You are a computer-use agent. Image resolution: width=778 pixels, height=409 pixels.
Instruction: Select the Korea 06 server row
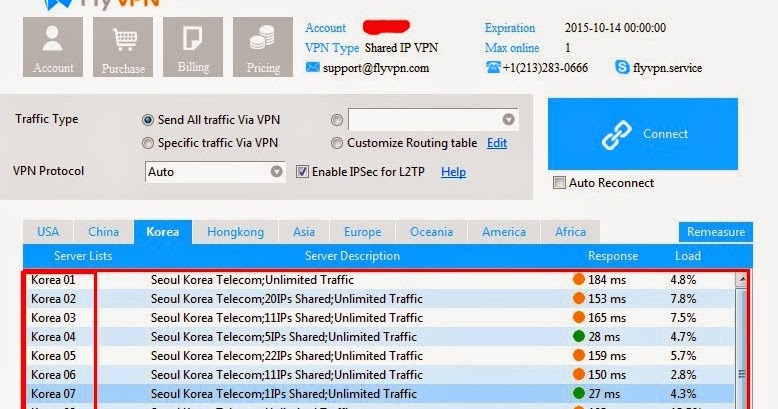[380, 374]
